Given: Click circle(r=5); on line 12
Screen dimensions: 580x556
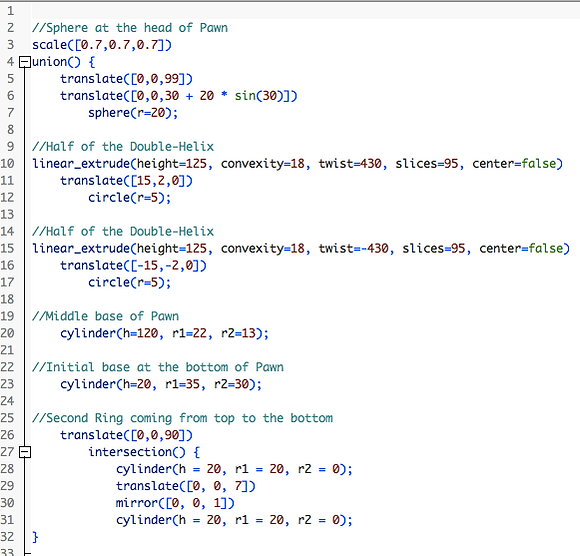Looking at the screenshot, I should pyautogui.click(x=129, y=198).
